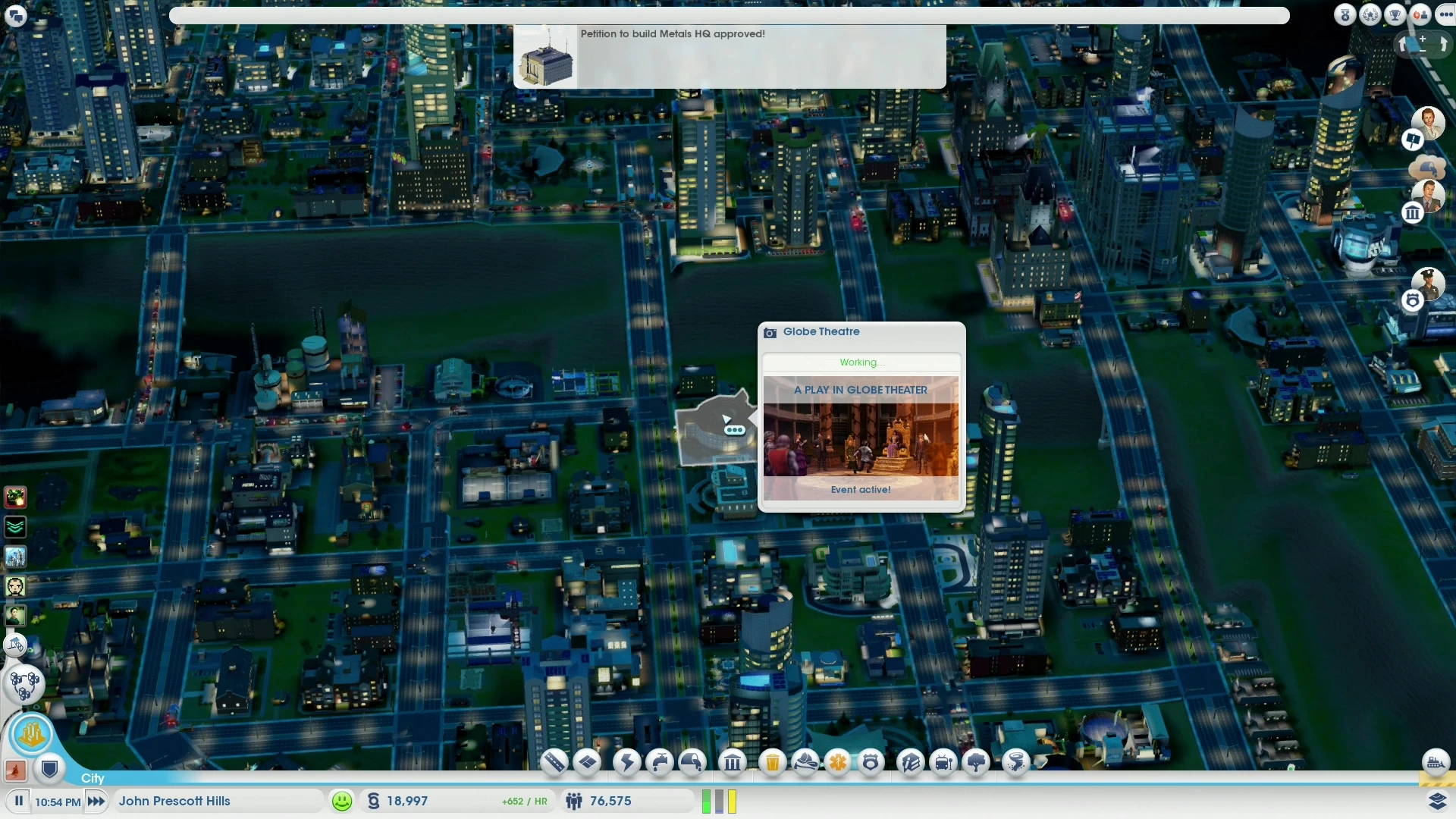The width and height of the screenshot is (1456, 819).
Task: Open the Water faucet menu
Action: pyautogui.click(x=660, y=761)
